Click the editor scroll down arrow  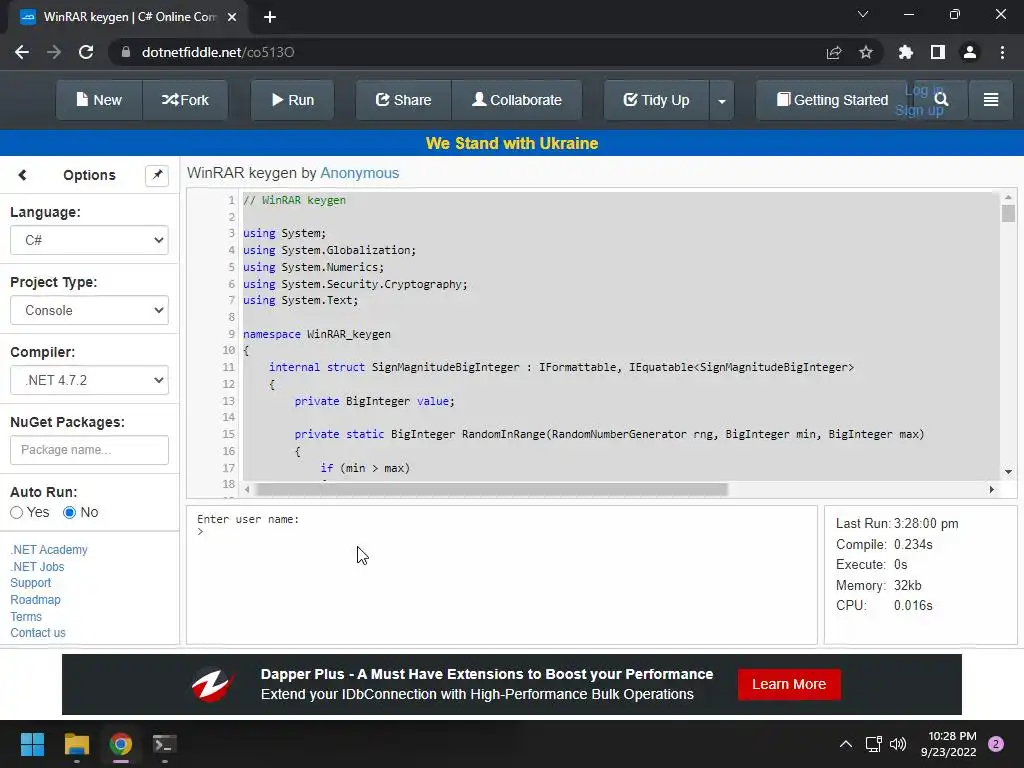pyautogui.click(x=1008, y=472)
